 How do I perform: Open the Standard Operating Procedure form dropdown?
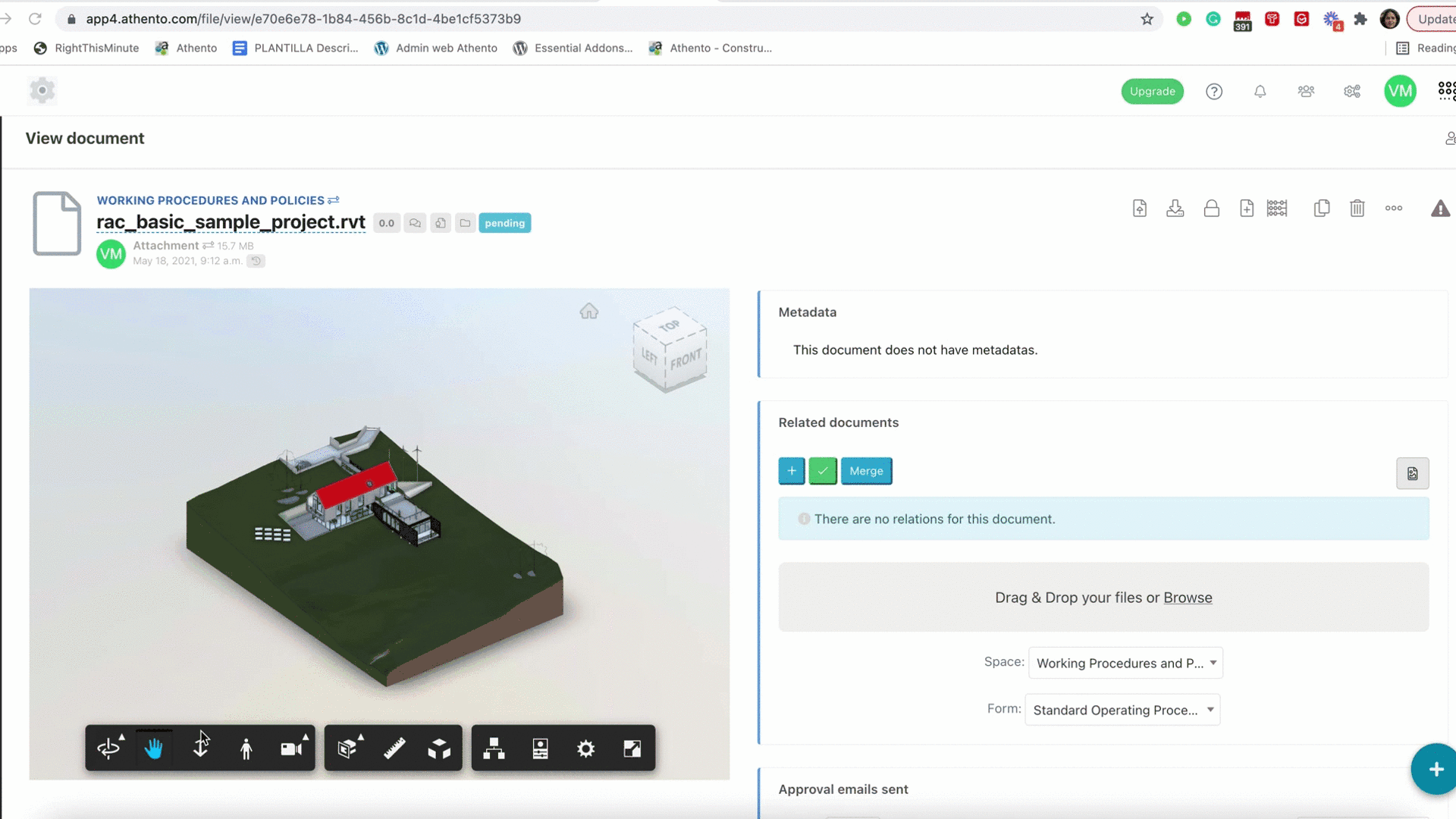point(1122,710)
